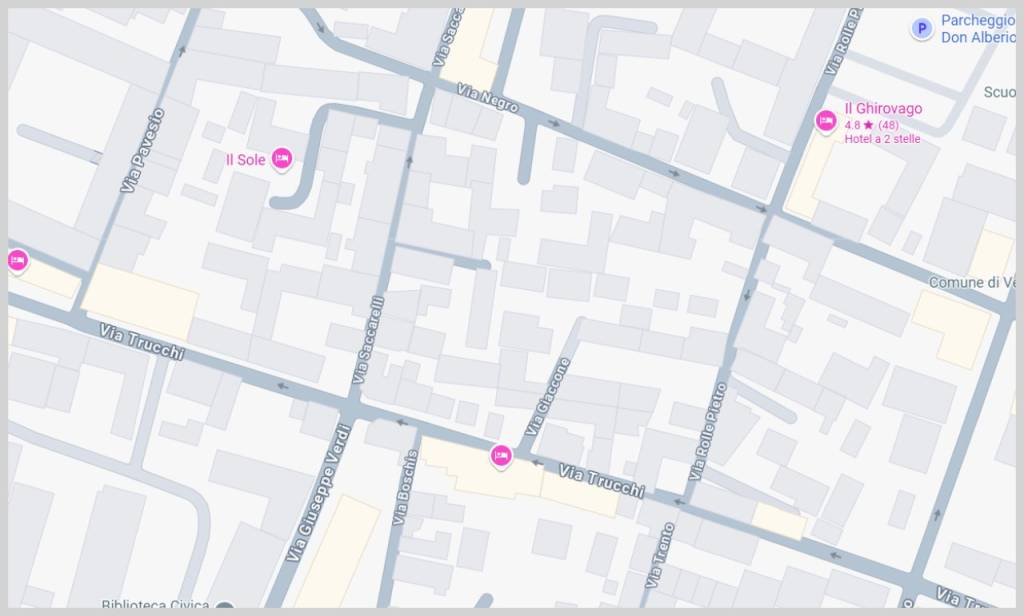
Task: Select the hotel marker west of Via Pavesio
Action: [x=17, y=260]
